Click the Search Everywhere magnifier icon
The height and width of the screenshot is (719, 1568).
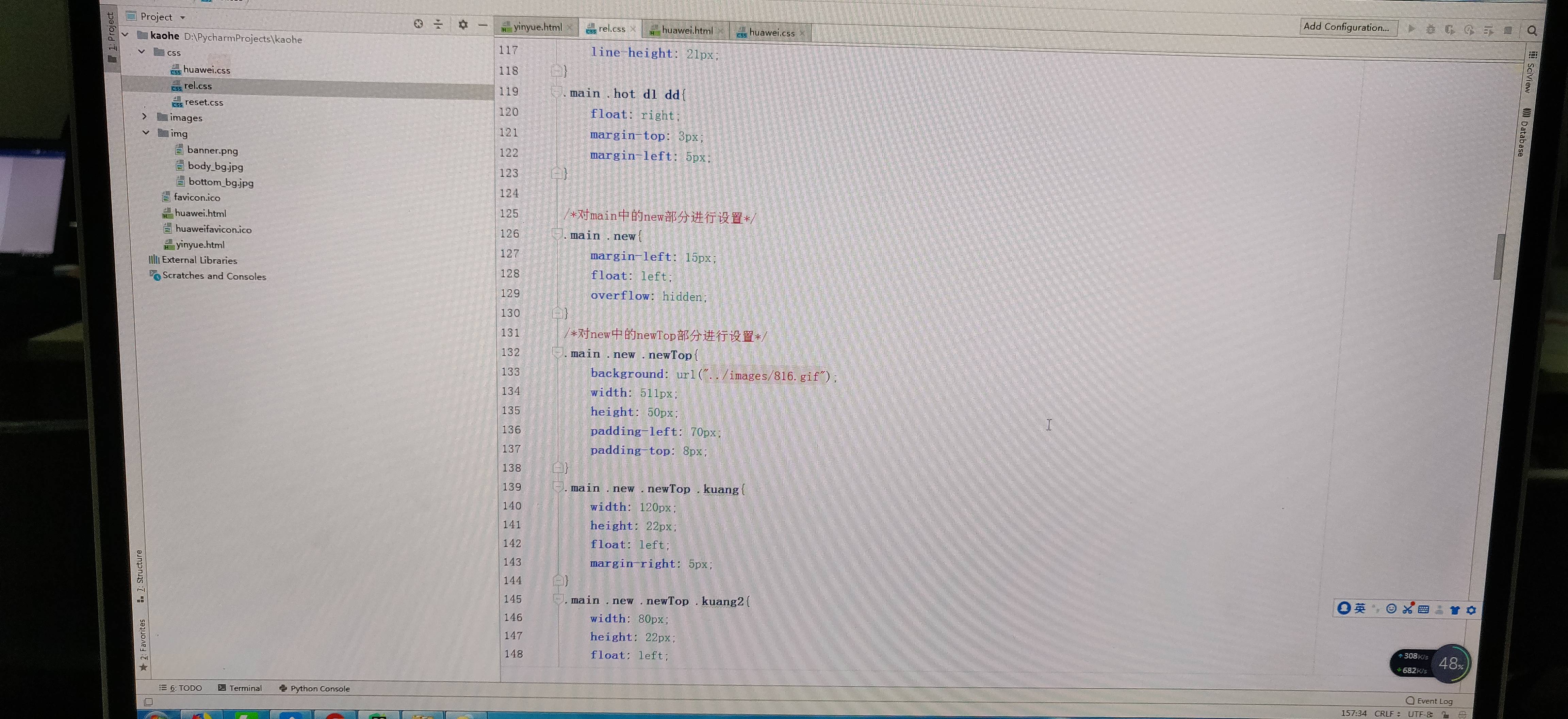pos(1532,30)
